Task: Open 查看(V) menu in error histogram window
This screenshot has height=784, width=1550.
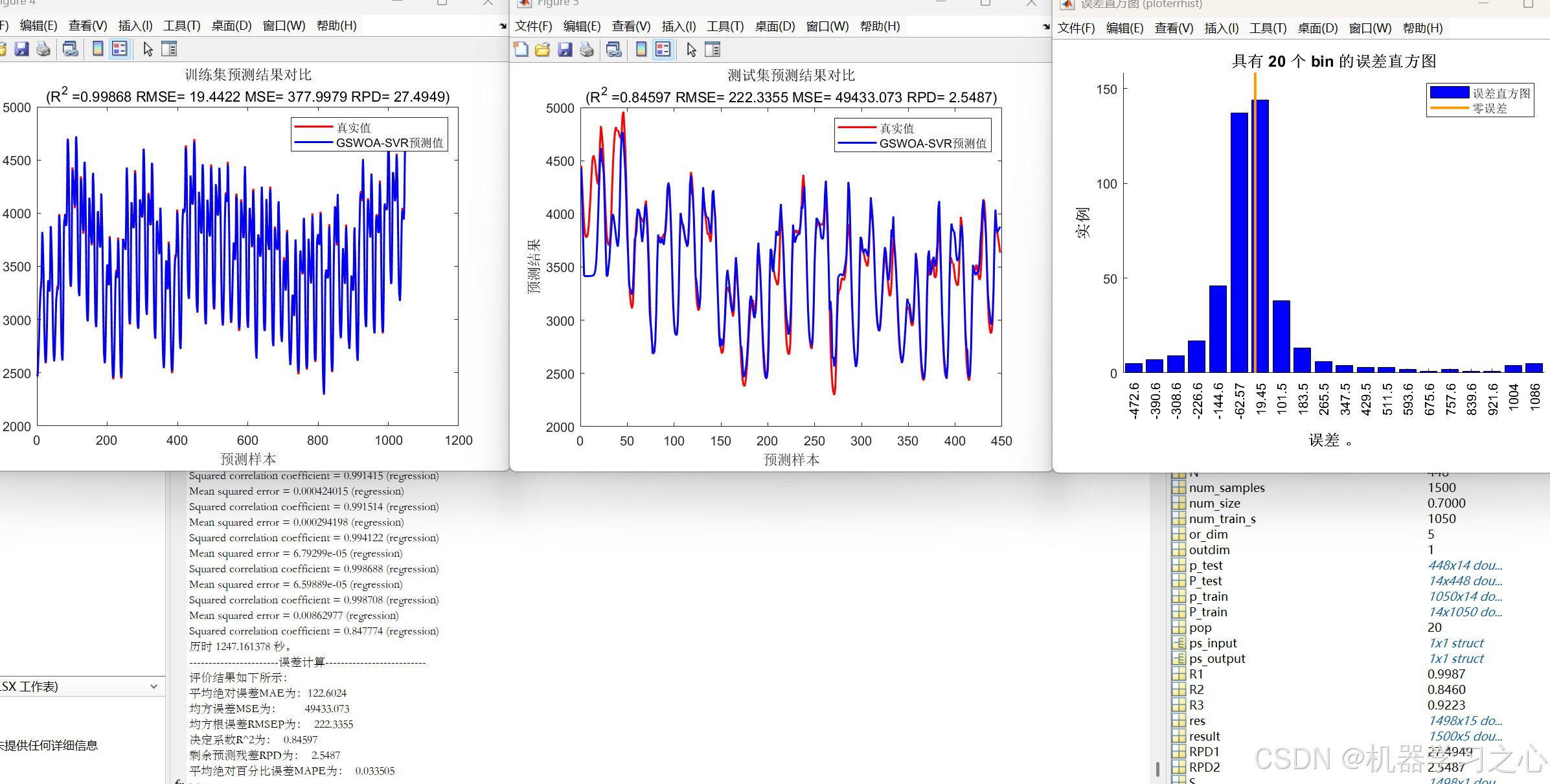Action: coord(1174,28)
